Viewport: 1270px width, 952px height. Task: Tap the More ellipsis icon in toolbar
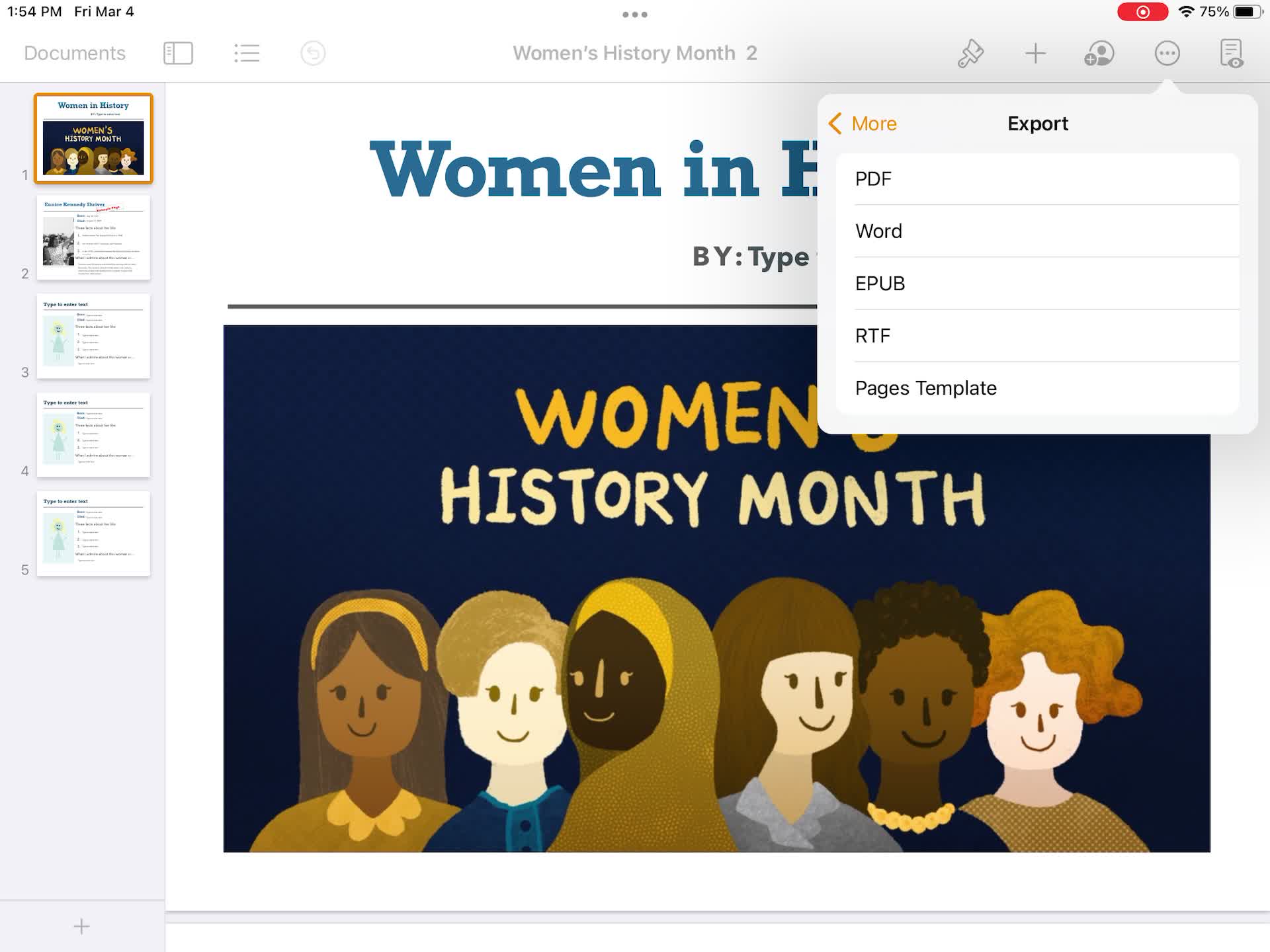coord(1167,53)
